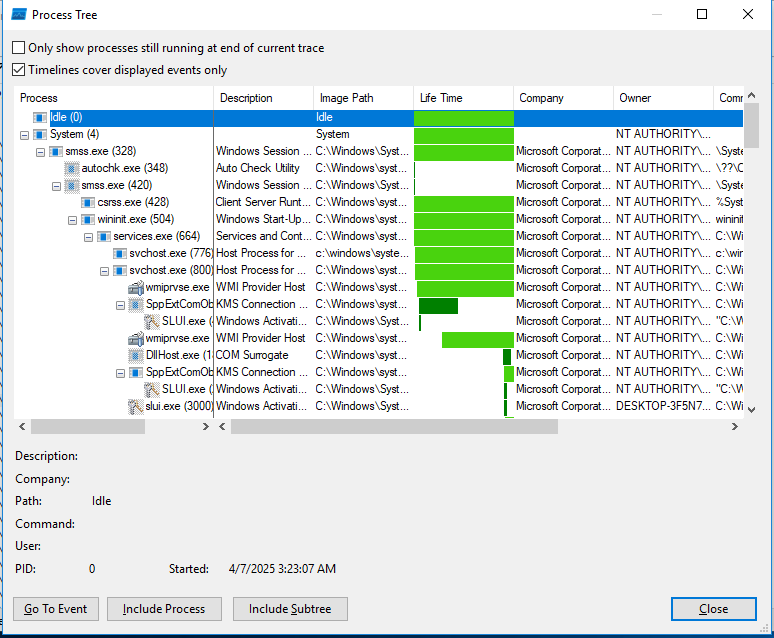Click the smss.exe (420) process icon
The width and height of the screenshot is (774, 638).
72,185
